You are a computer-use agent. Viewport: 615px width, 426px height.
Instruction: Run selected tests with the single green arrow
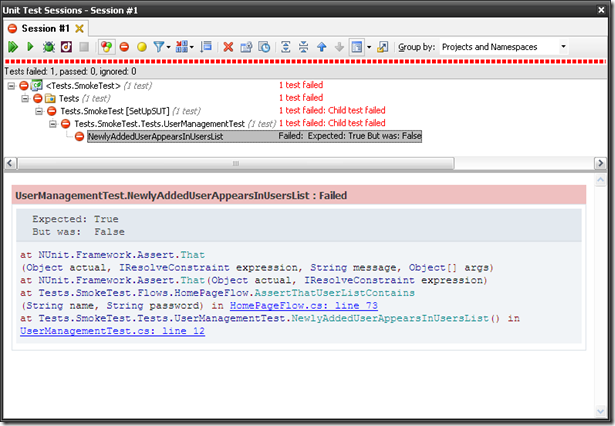point(30,47)
